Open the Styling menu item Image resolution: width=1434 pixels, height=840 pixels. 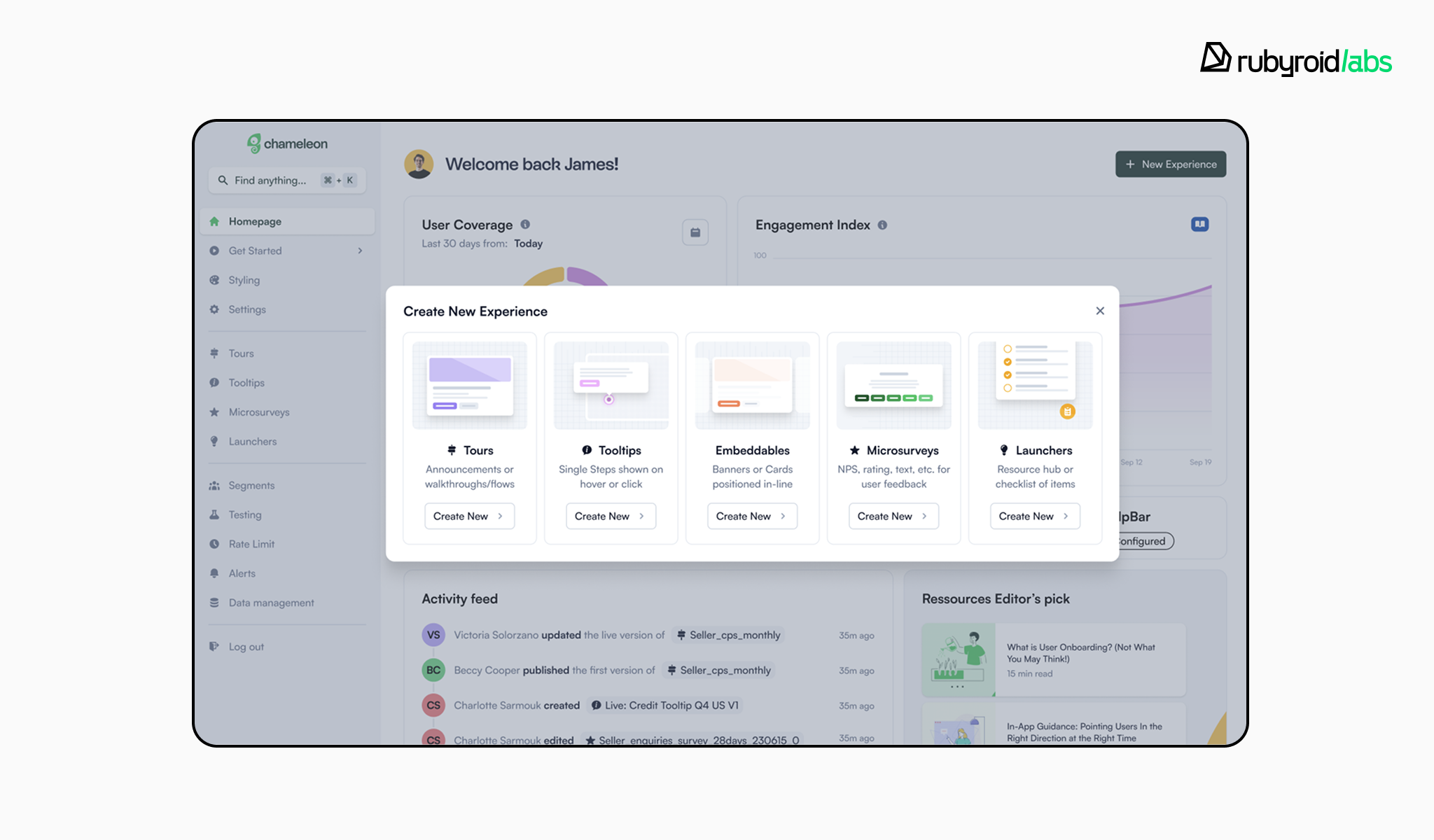click(244, 280)
